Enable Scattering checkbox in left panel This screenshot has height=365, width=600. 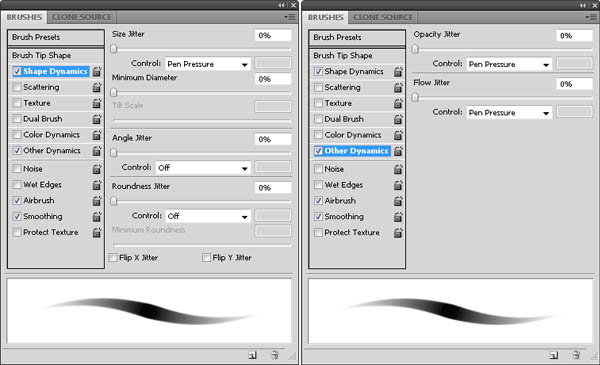pos(17,87)
